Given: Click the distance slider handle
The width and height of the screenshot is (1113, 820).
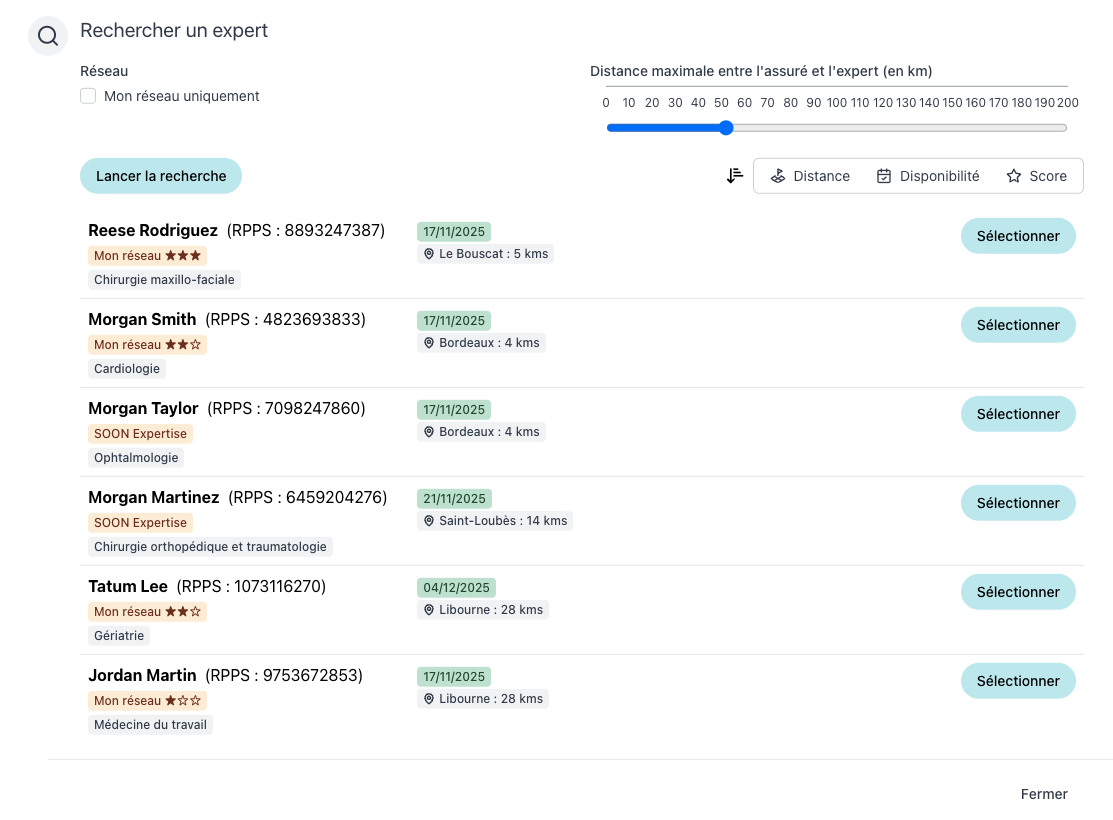Looking at the screenshot, I should coord(725,128).
